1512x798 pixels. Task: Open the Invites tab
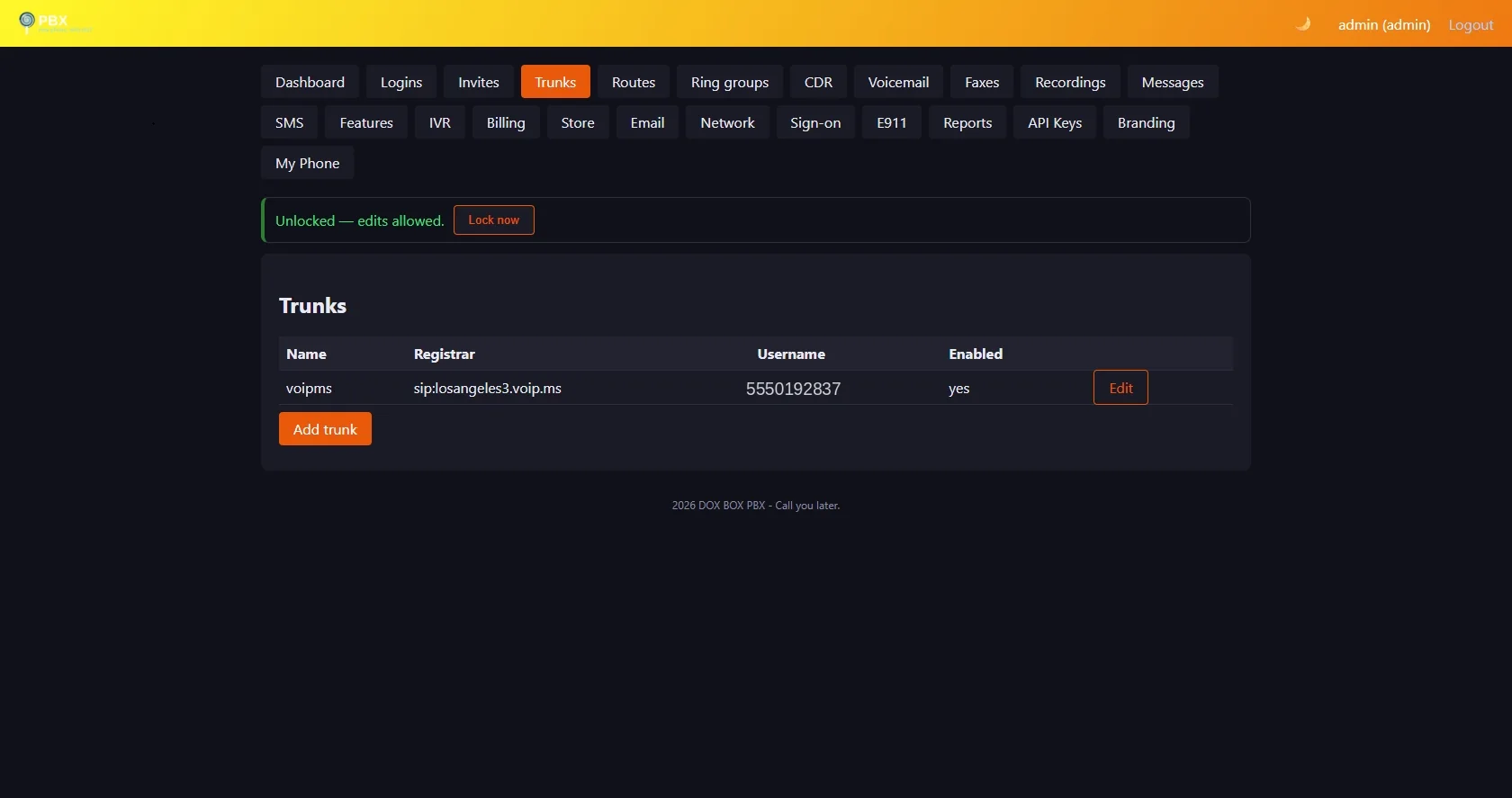pyautogui.click(x=478, y=82)
